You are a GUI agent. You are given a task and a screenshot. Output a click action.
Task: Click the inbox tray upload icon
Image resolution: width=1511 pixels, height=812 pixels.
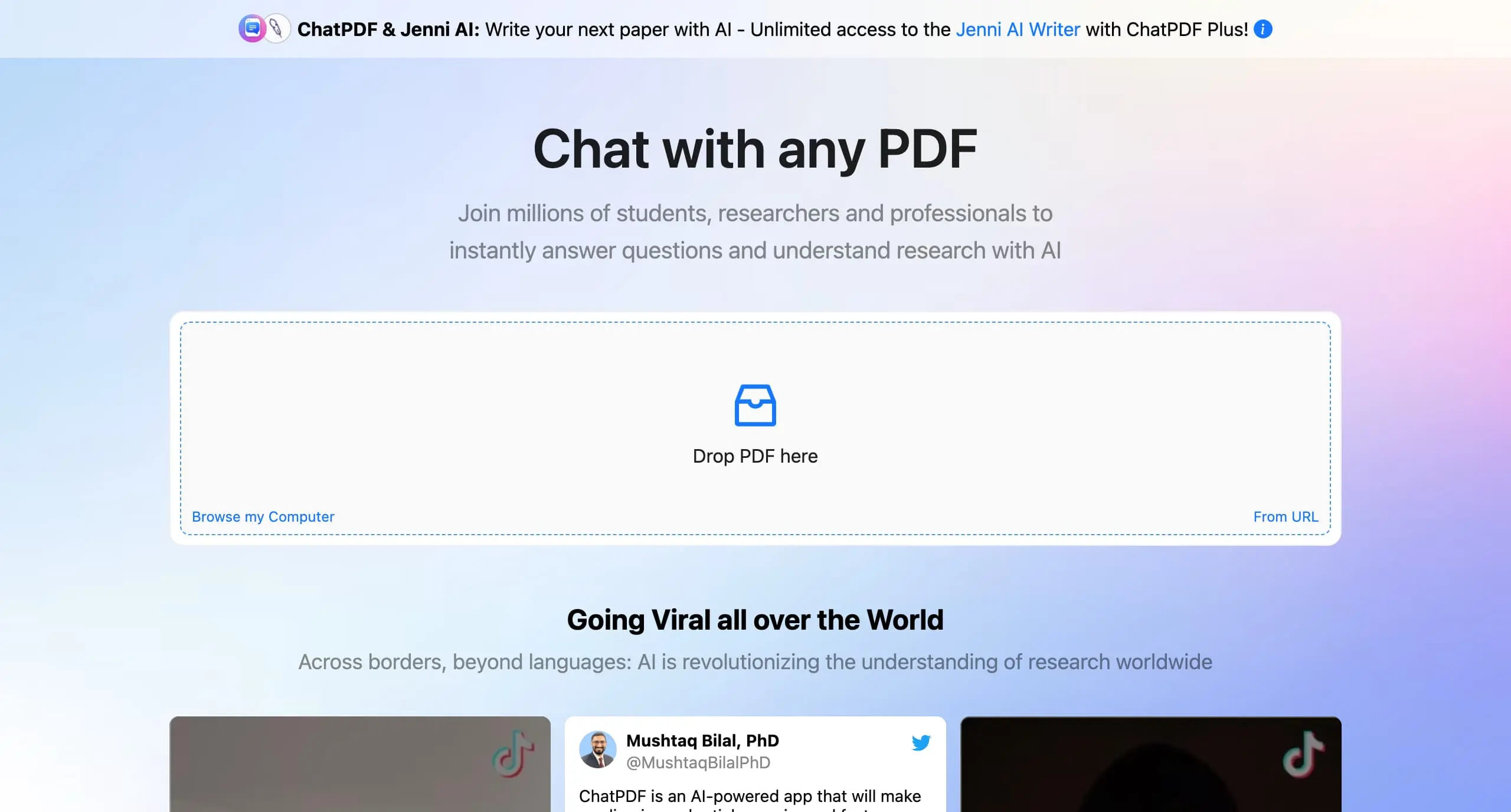tap(755, 405)
